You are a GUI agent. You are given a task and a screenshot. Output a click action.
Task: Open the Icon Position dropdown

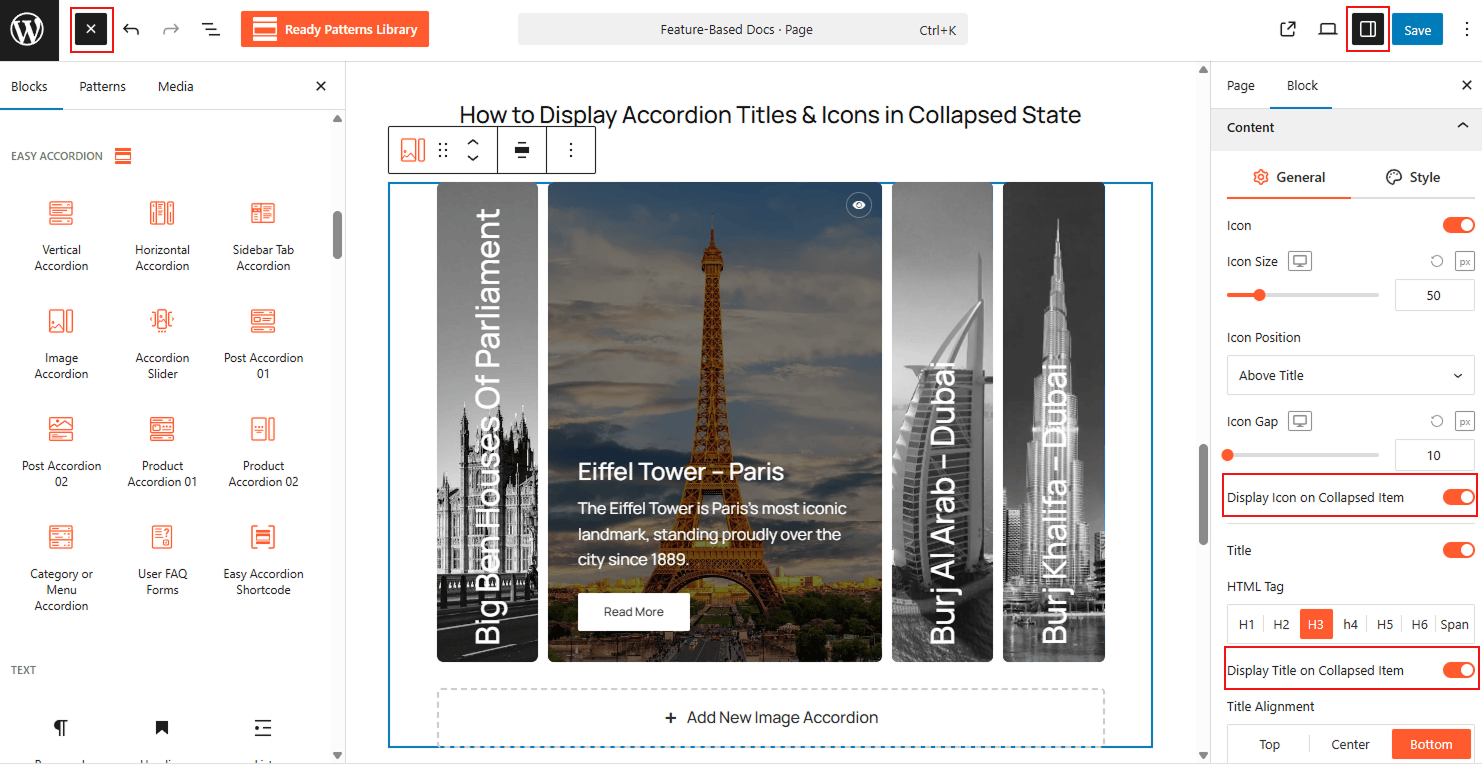click(1350, 375)
